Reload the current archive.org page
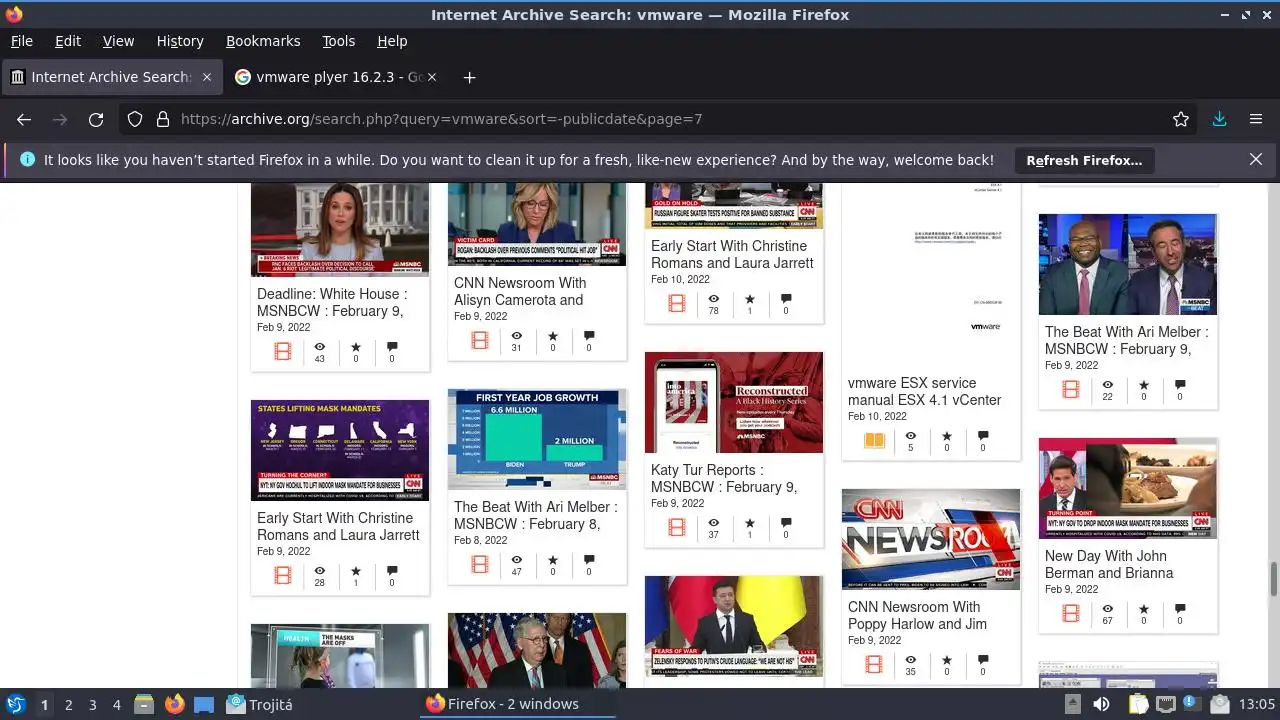The width and height of the screenshot is (1280, 720). [96, 119]
